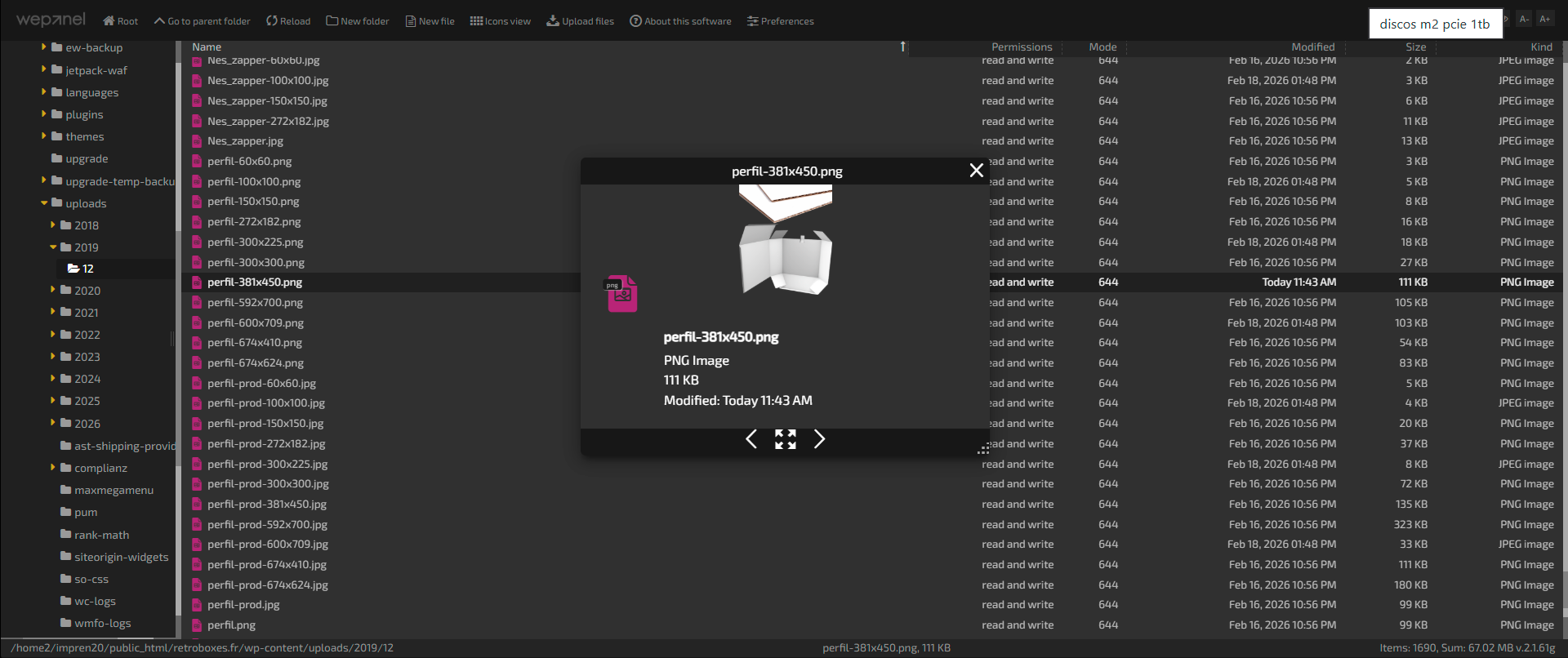Select perfil-prod-674x624.jpg file
Image resolution: width=1568 pixels, height=658 pixels.
click(267, 585)
